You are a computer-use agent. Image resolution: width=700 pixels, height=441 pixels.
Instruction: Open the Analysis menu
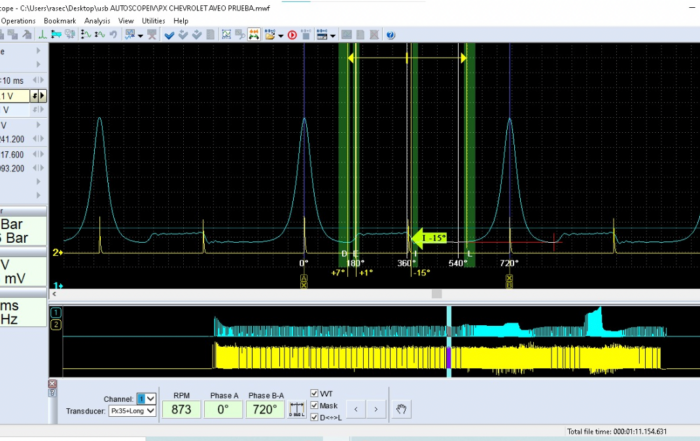[x=97, y=20]
